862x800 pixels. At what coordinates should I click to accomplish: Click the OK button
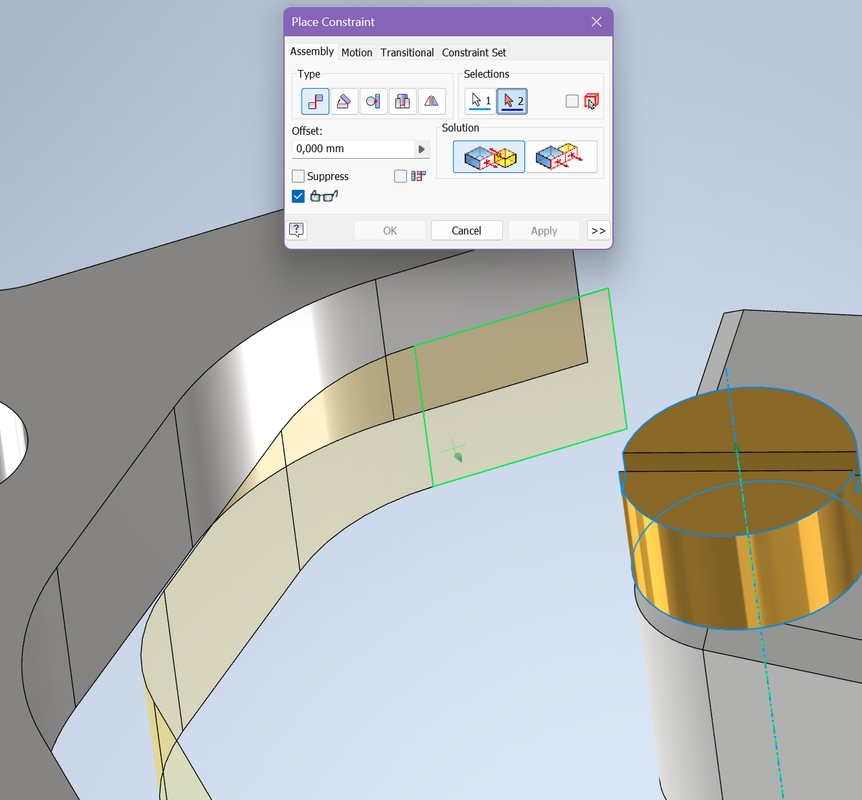(390, 230)
